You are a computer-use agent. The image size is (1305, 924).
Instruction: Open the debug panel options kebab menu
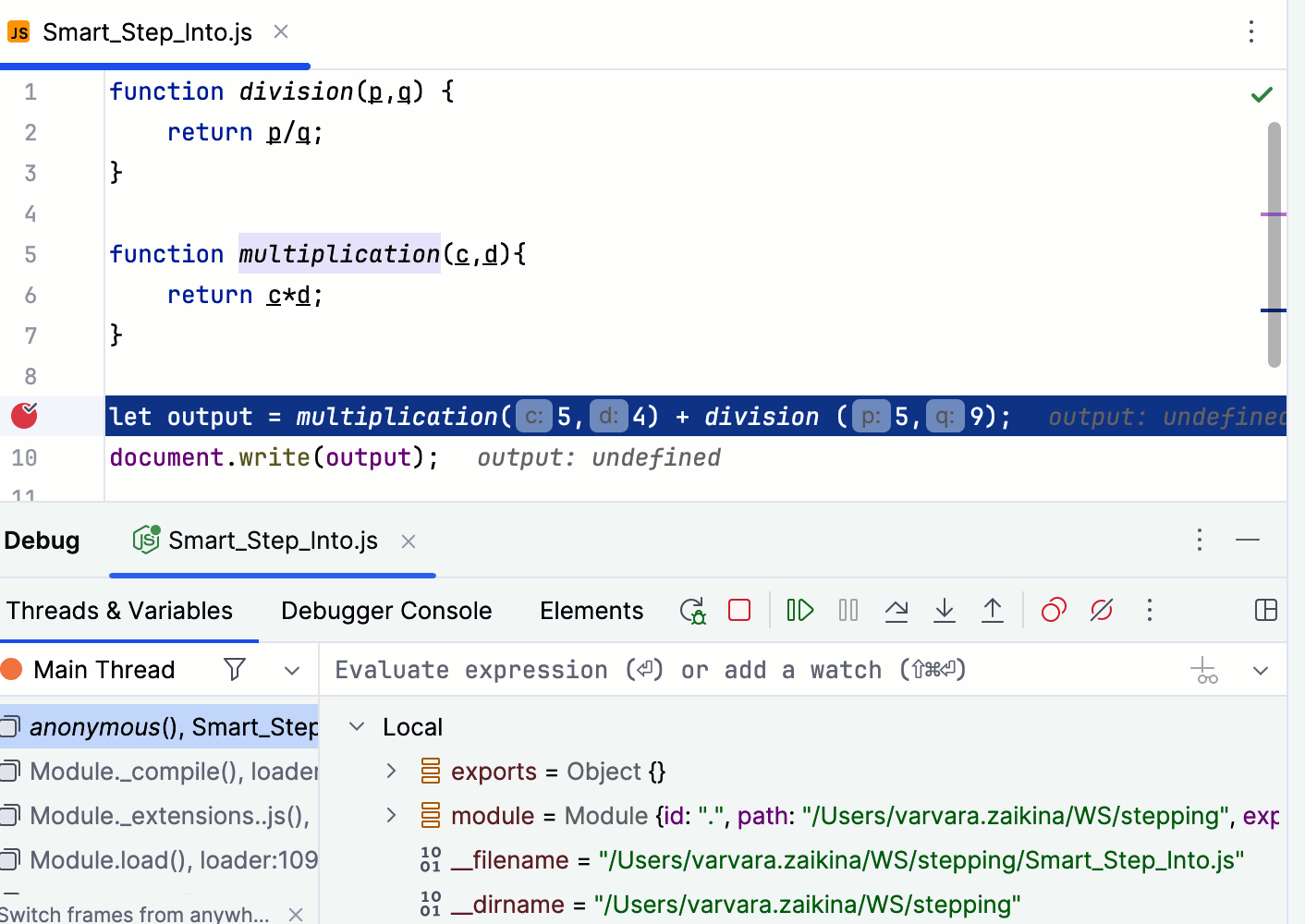[1199, 540]
